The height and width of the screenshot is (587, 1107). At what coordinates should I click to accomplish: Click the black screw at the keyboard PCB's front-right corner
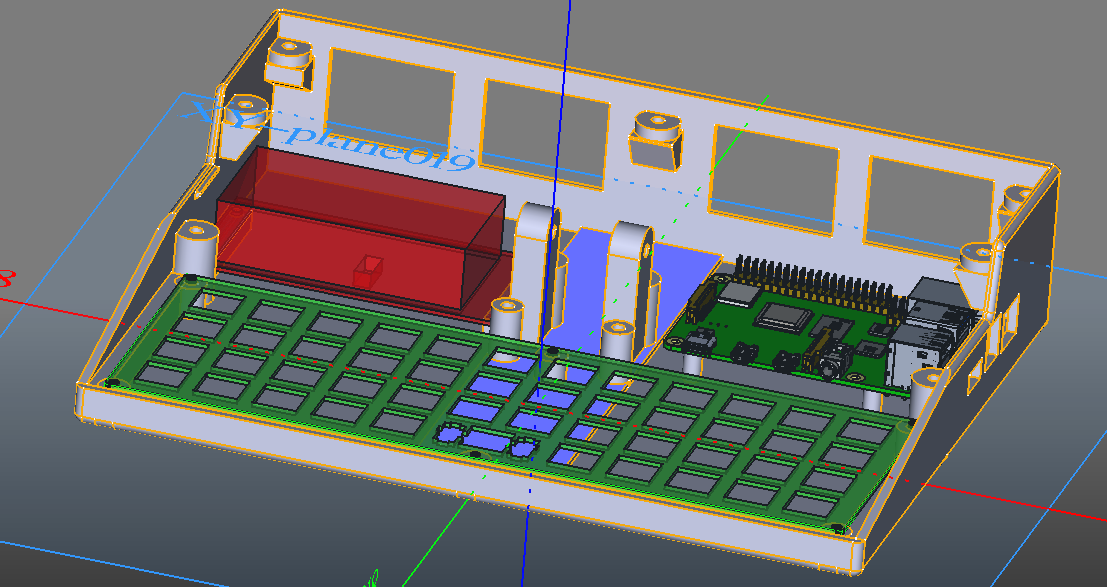point(837,527)
